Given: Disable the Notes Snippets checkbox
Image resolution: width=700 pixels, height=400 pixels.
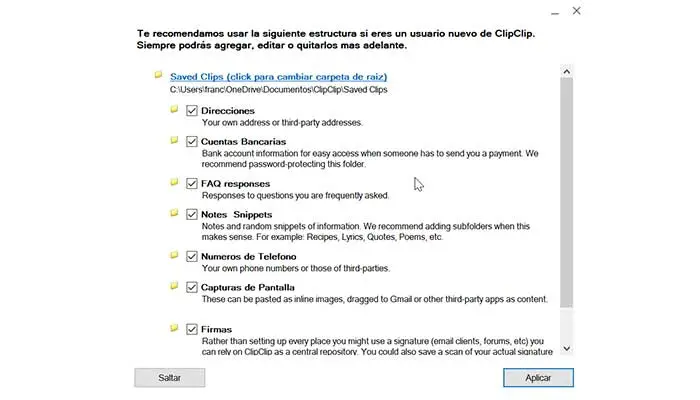Looking at the screenshot, I should point(192,214).
